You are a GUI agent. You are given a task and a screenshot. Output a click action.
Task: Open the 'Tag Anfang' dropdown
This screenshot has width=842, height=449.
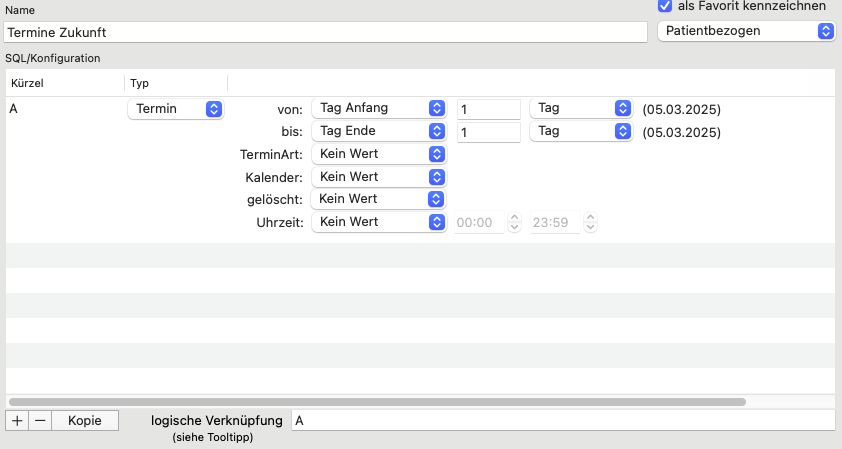[x=379, y=108]
